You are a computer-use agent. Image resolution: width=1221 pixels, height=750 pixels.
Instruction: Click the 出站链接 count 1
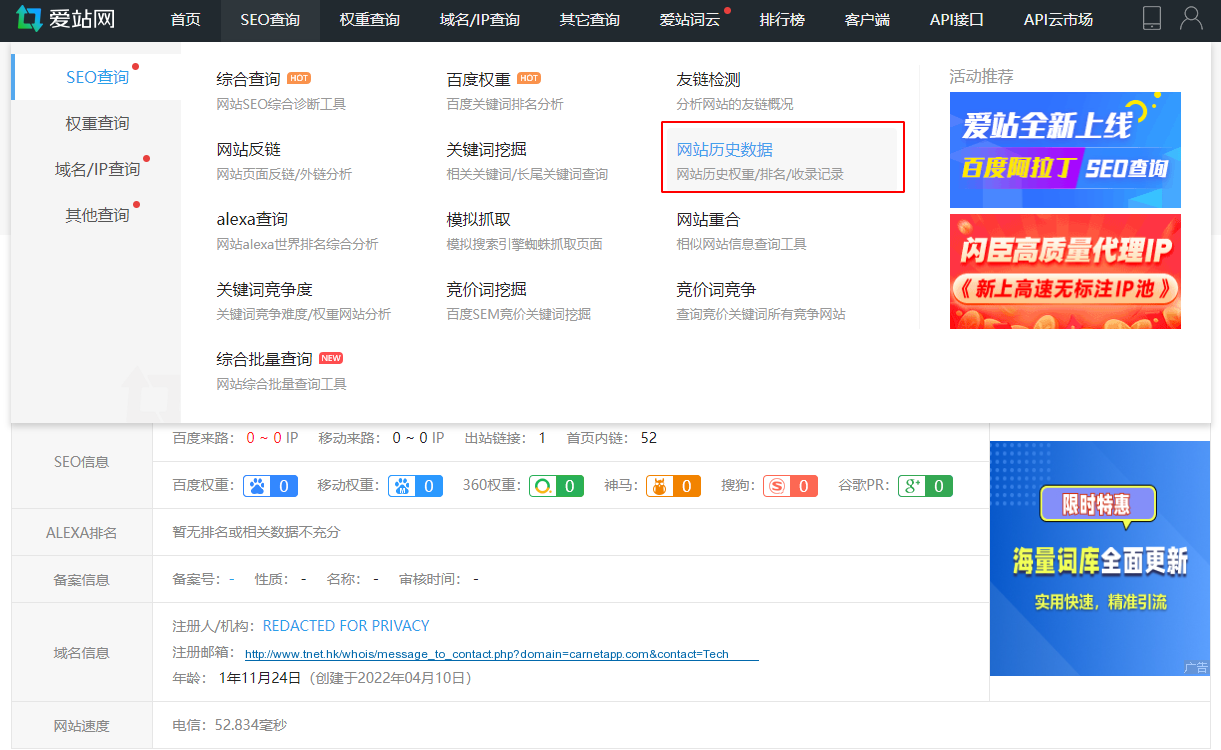coord(542,438)
